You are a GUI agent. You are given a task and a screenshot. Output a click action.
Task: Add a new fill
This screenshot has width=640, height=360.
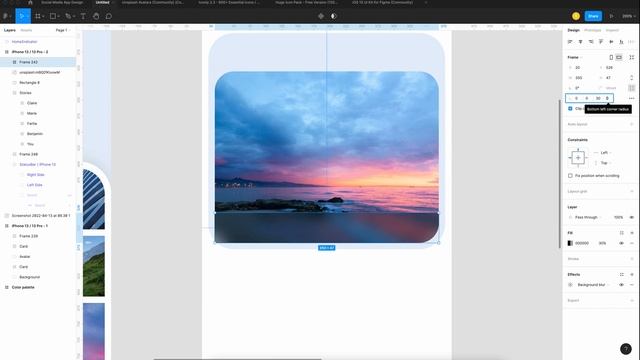click(x=632, y=233)
